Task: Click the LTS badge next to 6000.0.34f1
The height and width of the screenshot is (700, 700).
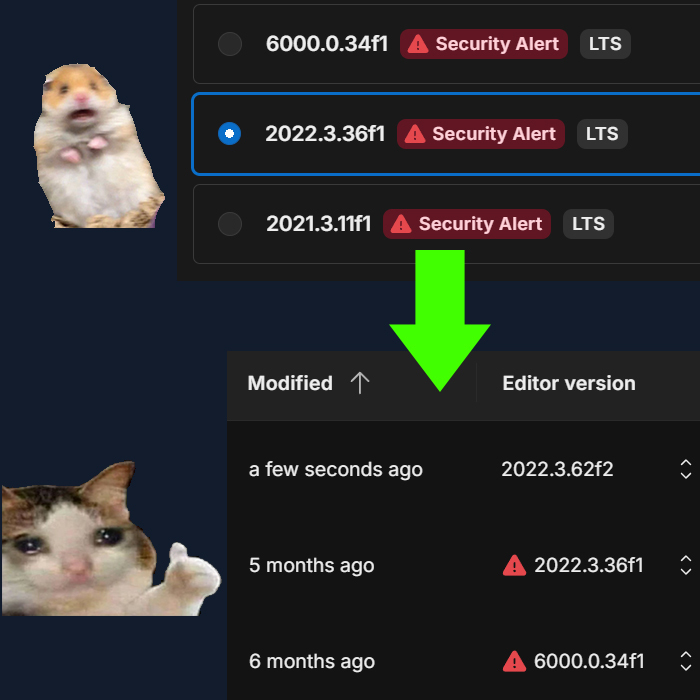Action: pos(605,44)
